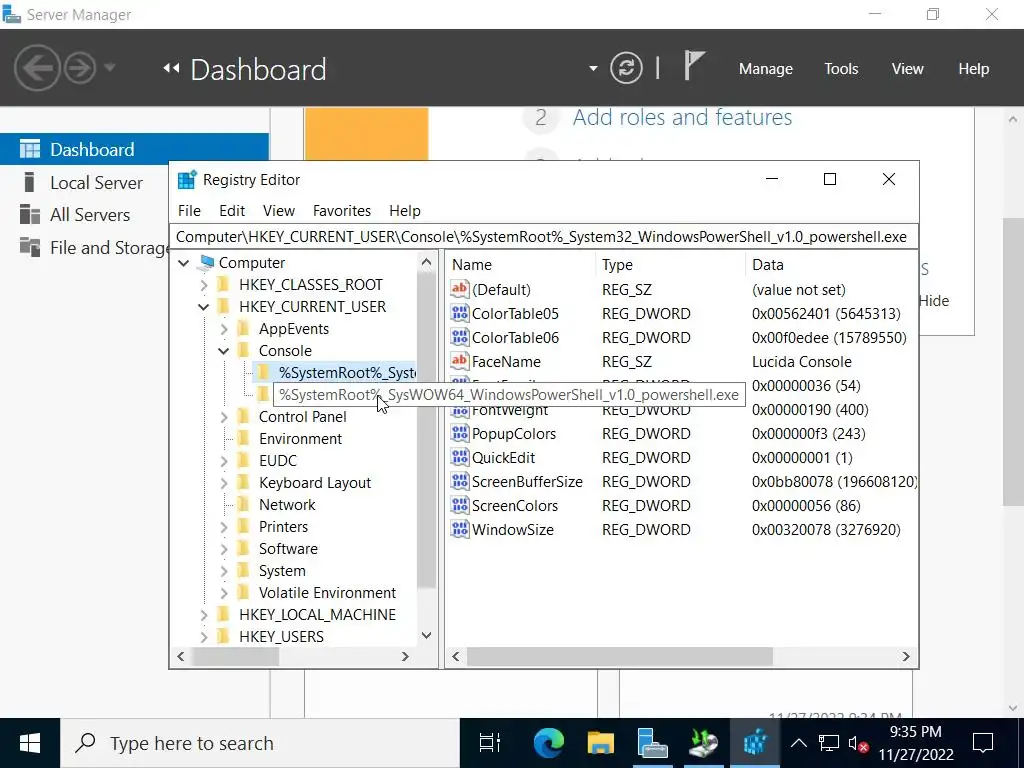Select the ScreenColors DWORD icon

(460, 505)
